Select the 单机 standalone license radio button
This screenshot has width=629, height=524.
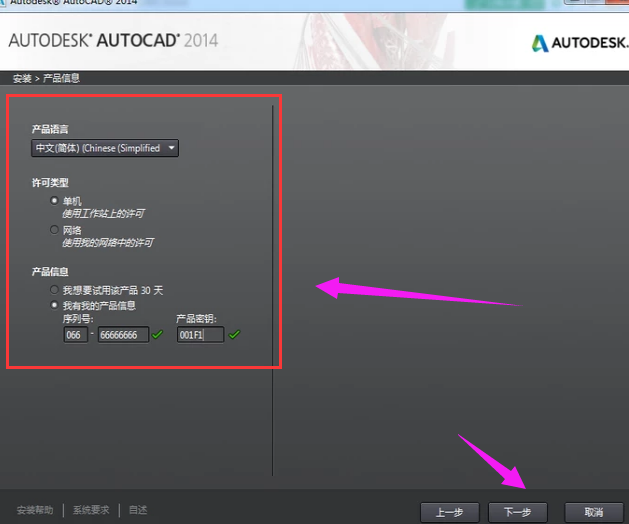click(55, 201)
